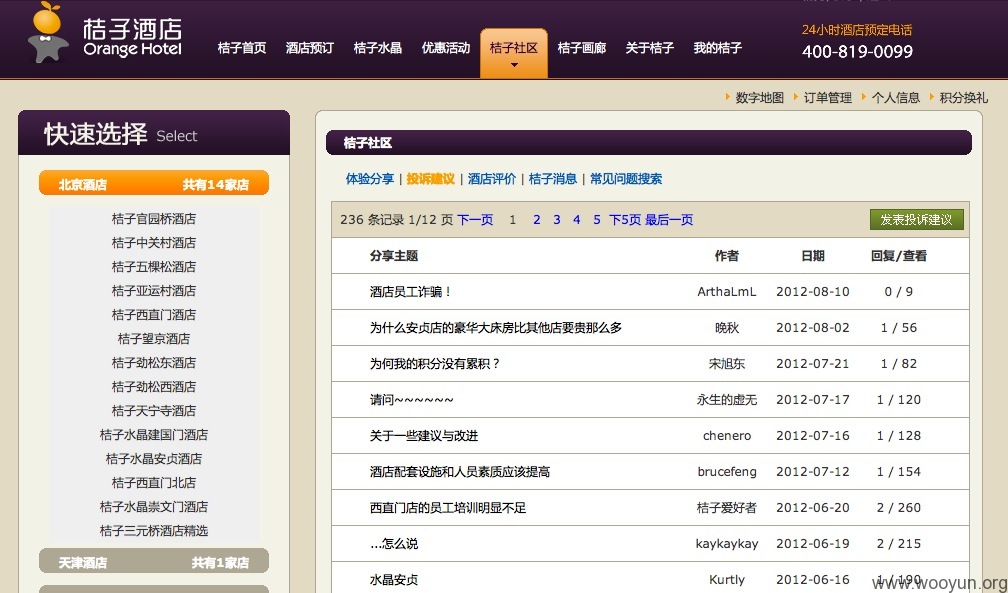The width and height of the screenshot is (1008, 593).
Task: Switch to the 体验分享 tab
Action: point(370,179)
